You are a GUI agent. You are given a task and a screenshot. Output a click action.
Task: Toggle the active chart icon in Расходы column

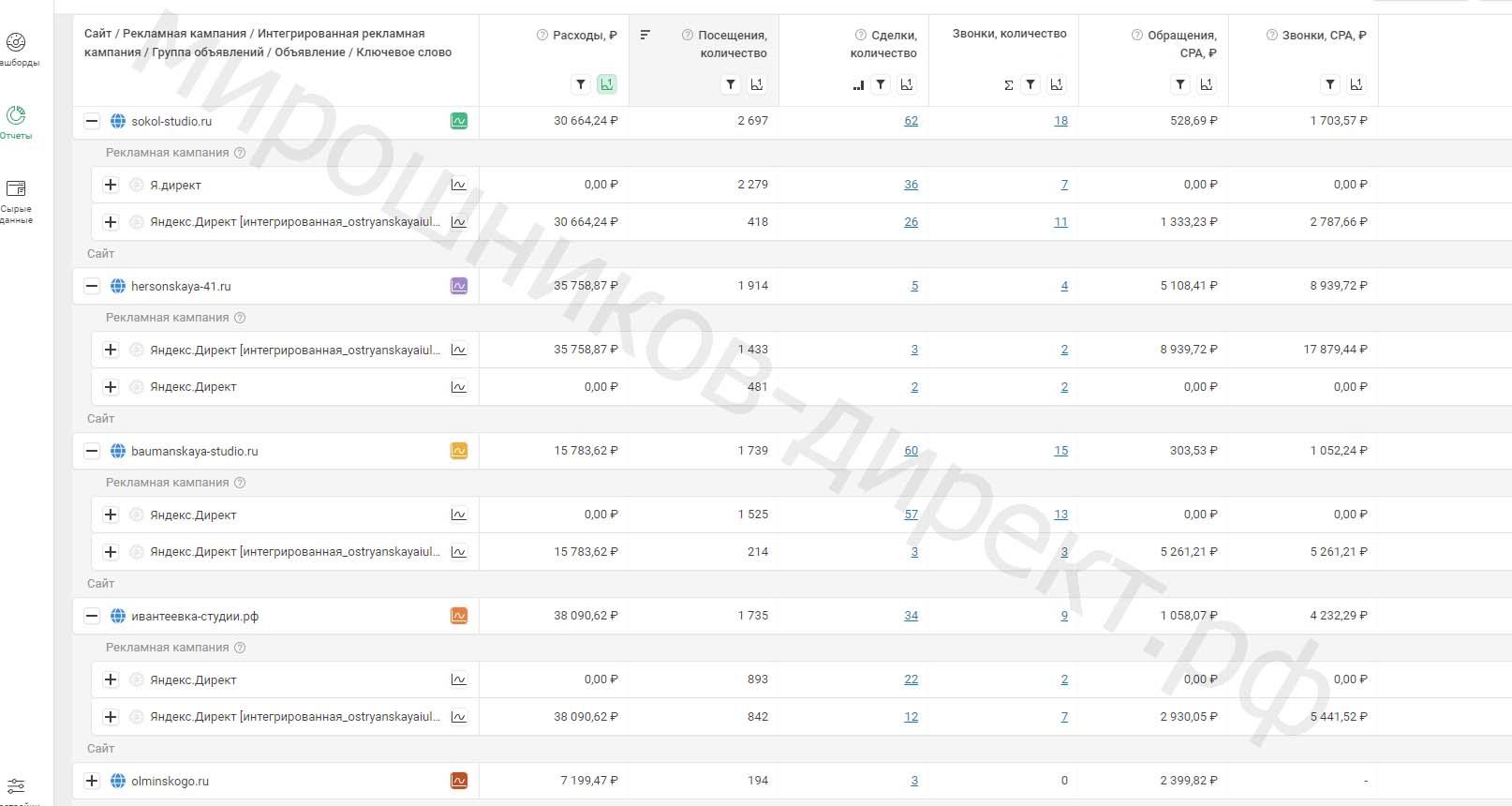(x=607, y=84)
